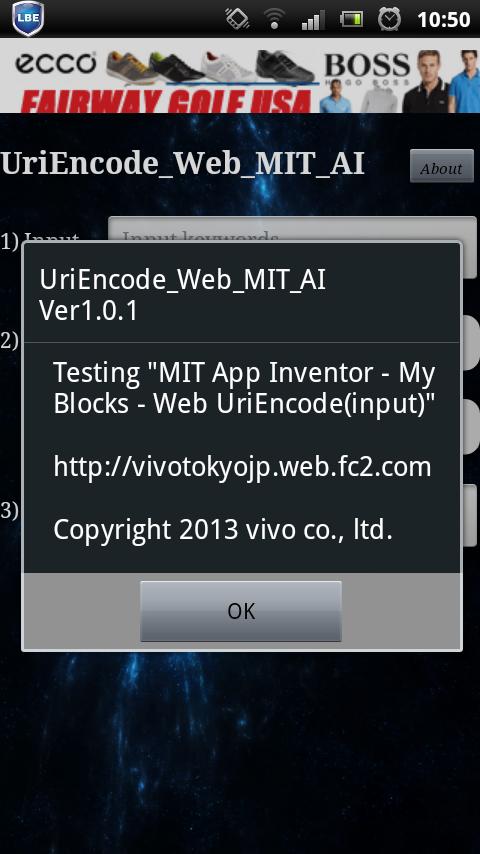The width and height of the screenshot is (480, 854).
Task: Tap the vivotokyojp.web.fc2.com URL
Action: pyautogui.click(x=242, y=467)
